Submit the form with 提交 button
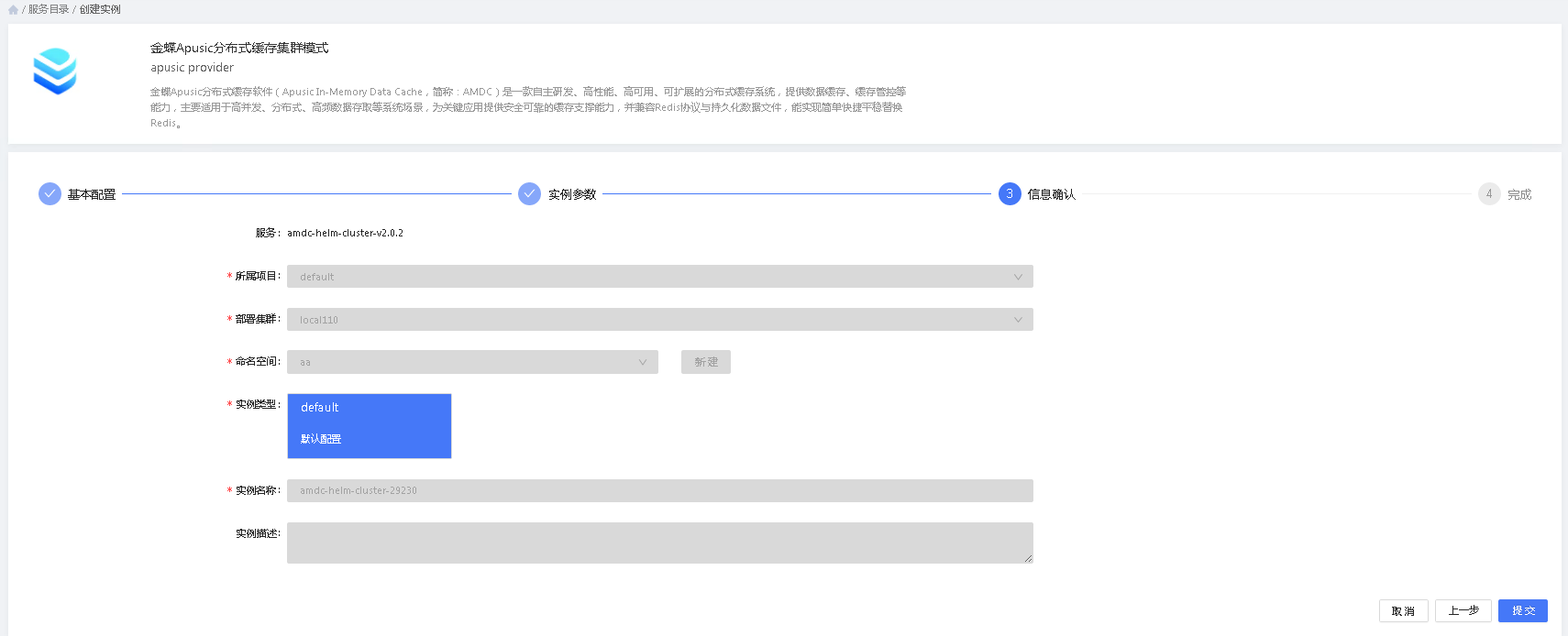 tap(1522, 611)
